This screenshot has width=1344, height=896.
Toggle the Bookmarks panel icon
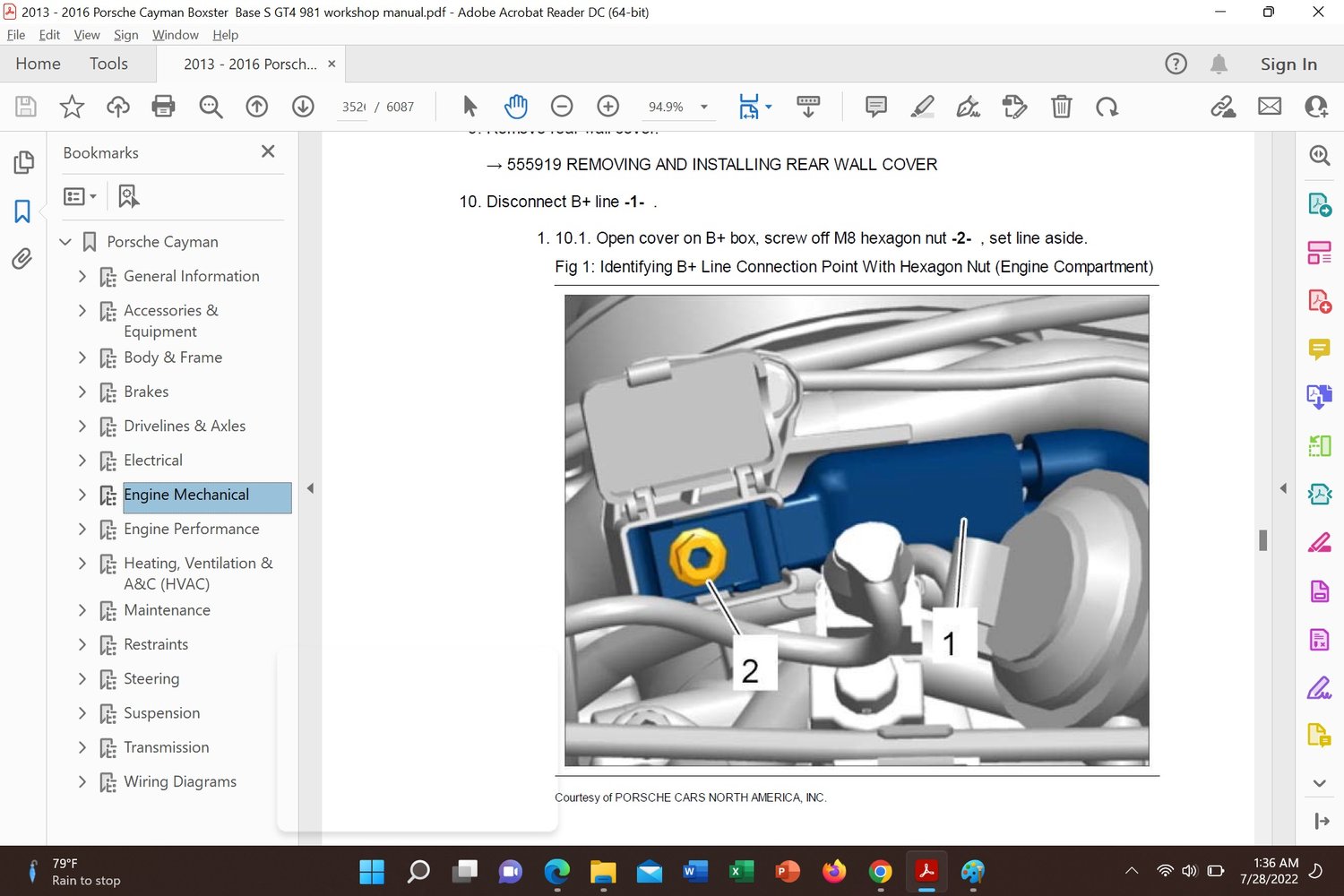pos(22,211)
